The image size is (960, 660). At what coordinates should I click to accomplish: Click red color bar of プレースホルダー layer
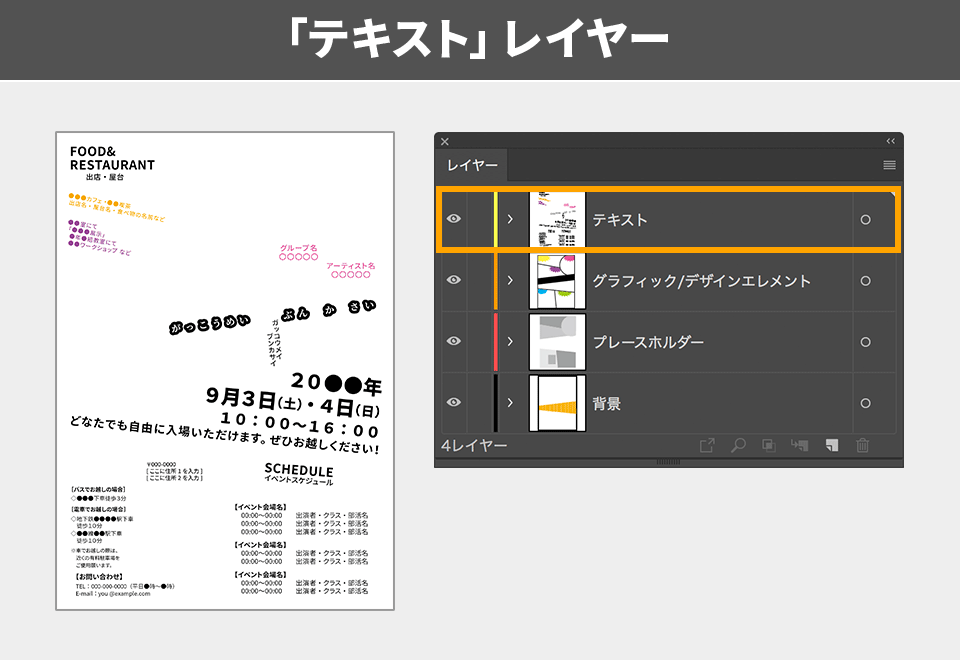(x=495, y=342)
